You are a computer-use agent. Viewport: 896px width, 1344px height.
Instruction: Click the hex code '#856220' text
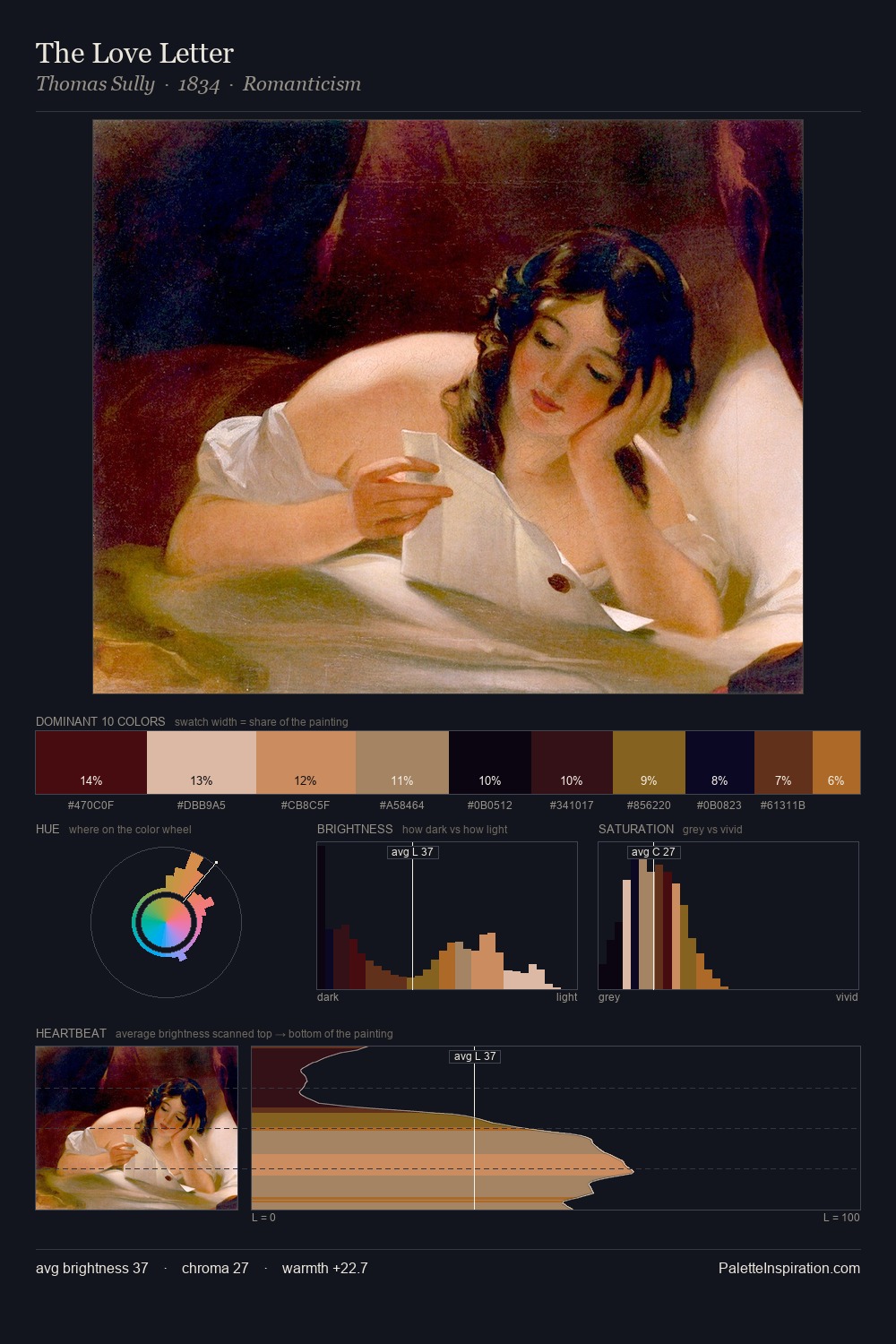(x=649, y=806)
